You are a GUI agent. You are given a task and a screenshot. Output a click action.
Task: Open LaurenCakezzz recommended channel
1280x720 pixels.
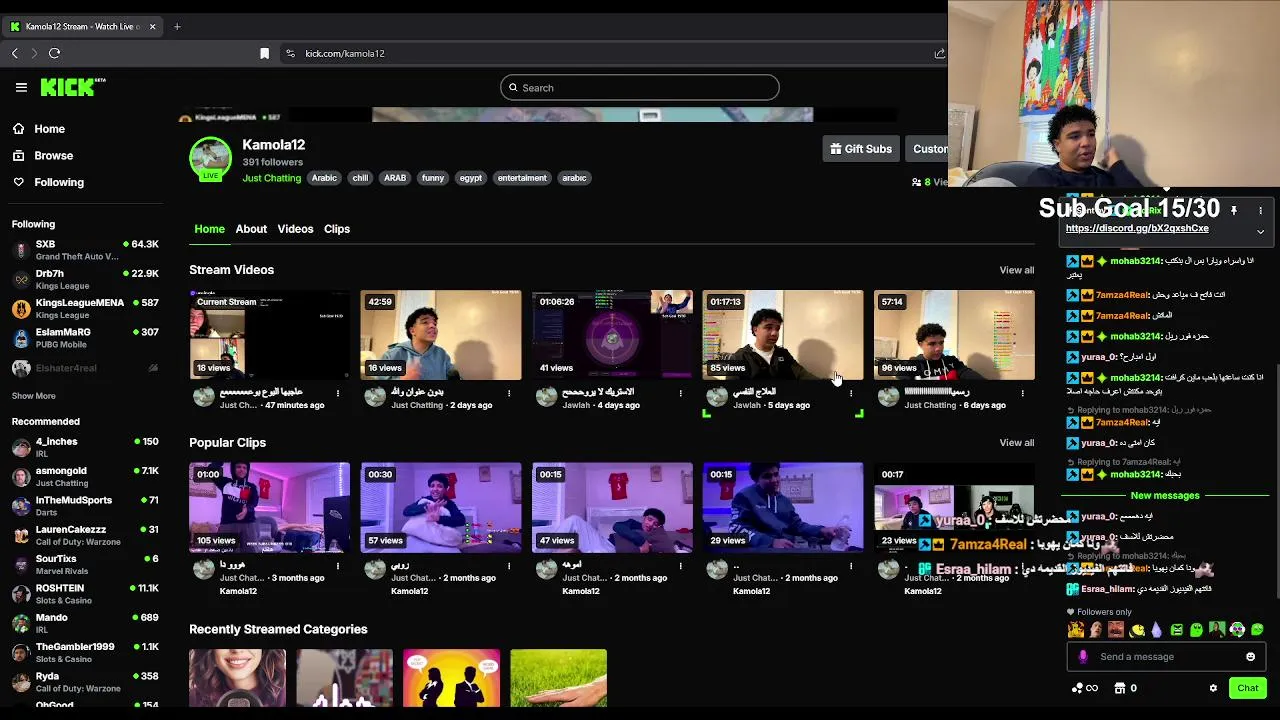[x=85, y=535]
